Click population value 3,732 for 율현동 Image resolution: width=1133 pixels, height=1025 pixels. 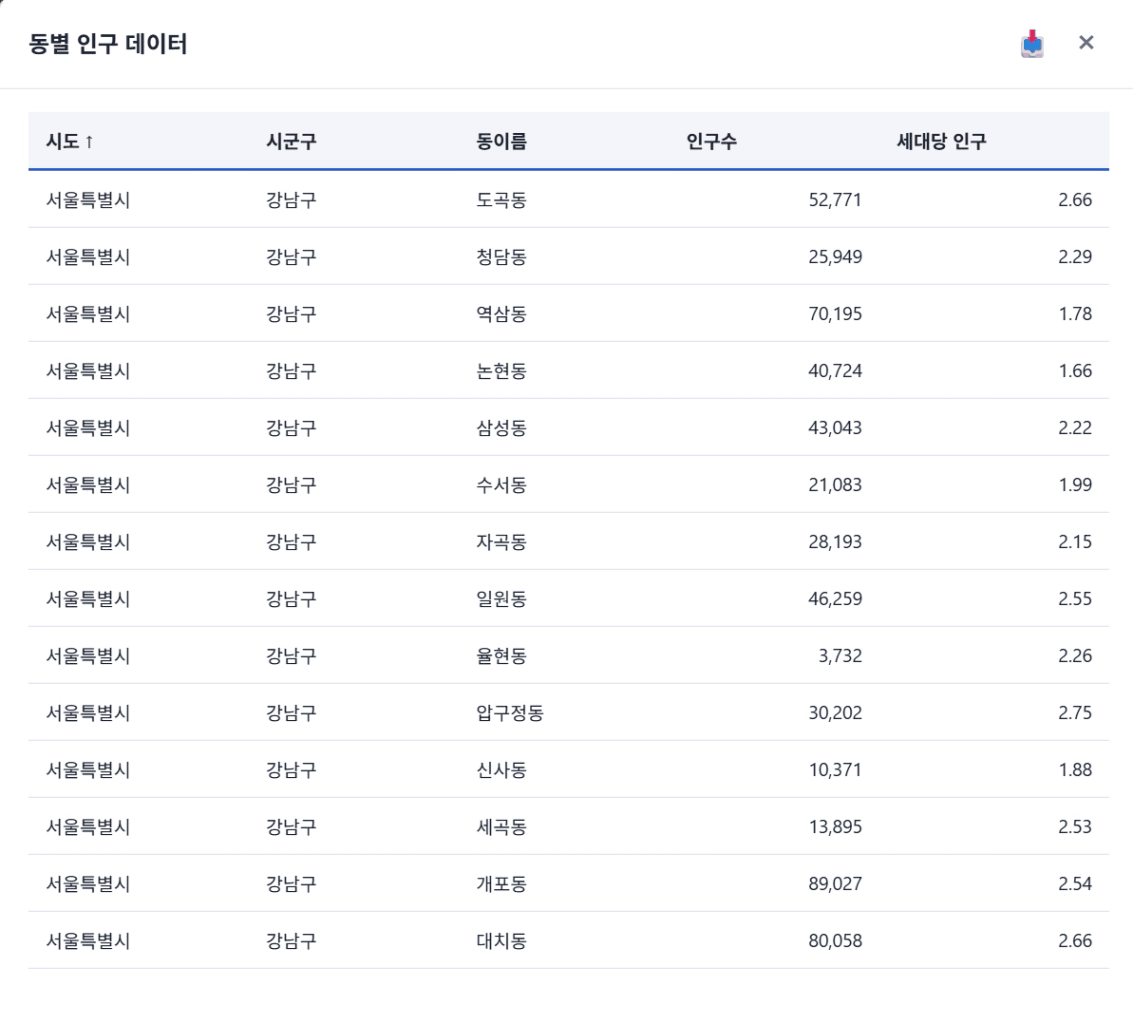pos(839,656)
